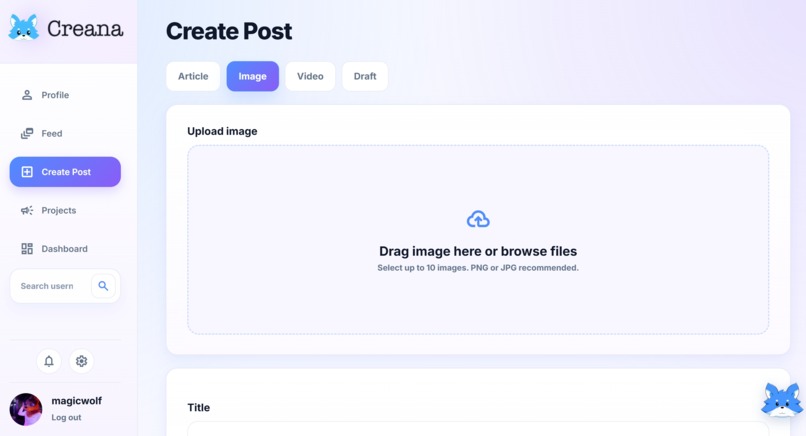Screen dimensions: 806x436
Task: Click "Drag image here or browse files"
Action: point(478,251)
